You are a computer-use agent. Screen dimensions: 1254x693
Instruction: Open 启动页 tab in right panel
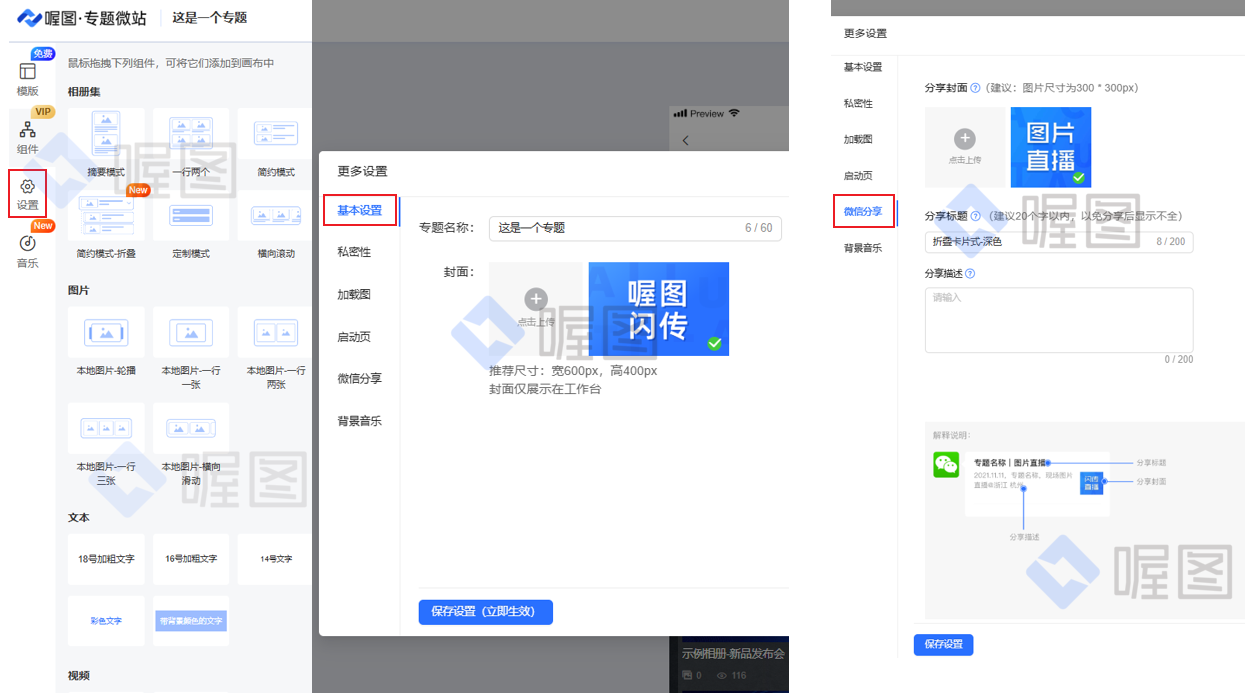pyautogui.click(x=858, y=175)
